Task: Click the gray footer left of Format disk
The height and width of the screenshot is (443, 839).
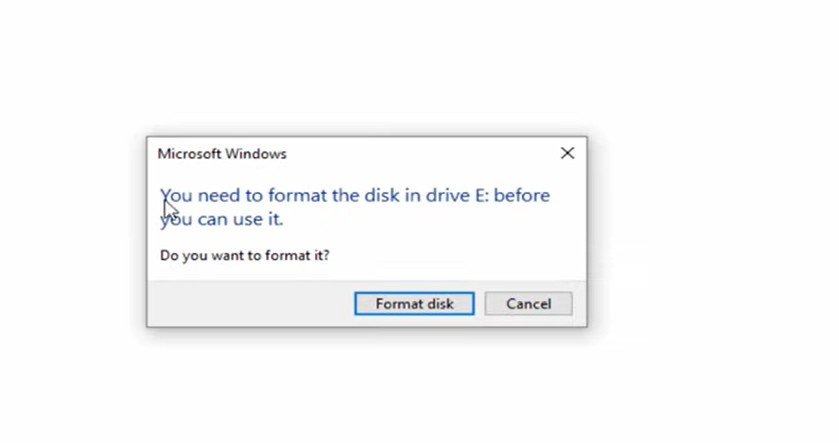Action: pos(250,304)
